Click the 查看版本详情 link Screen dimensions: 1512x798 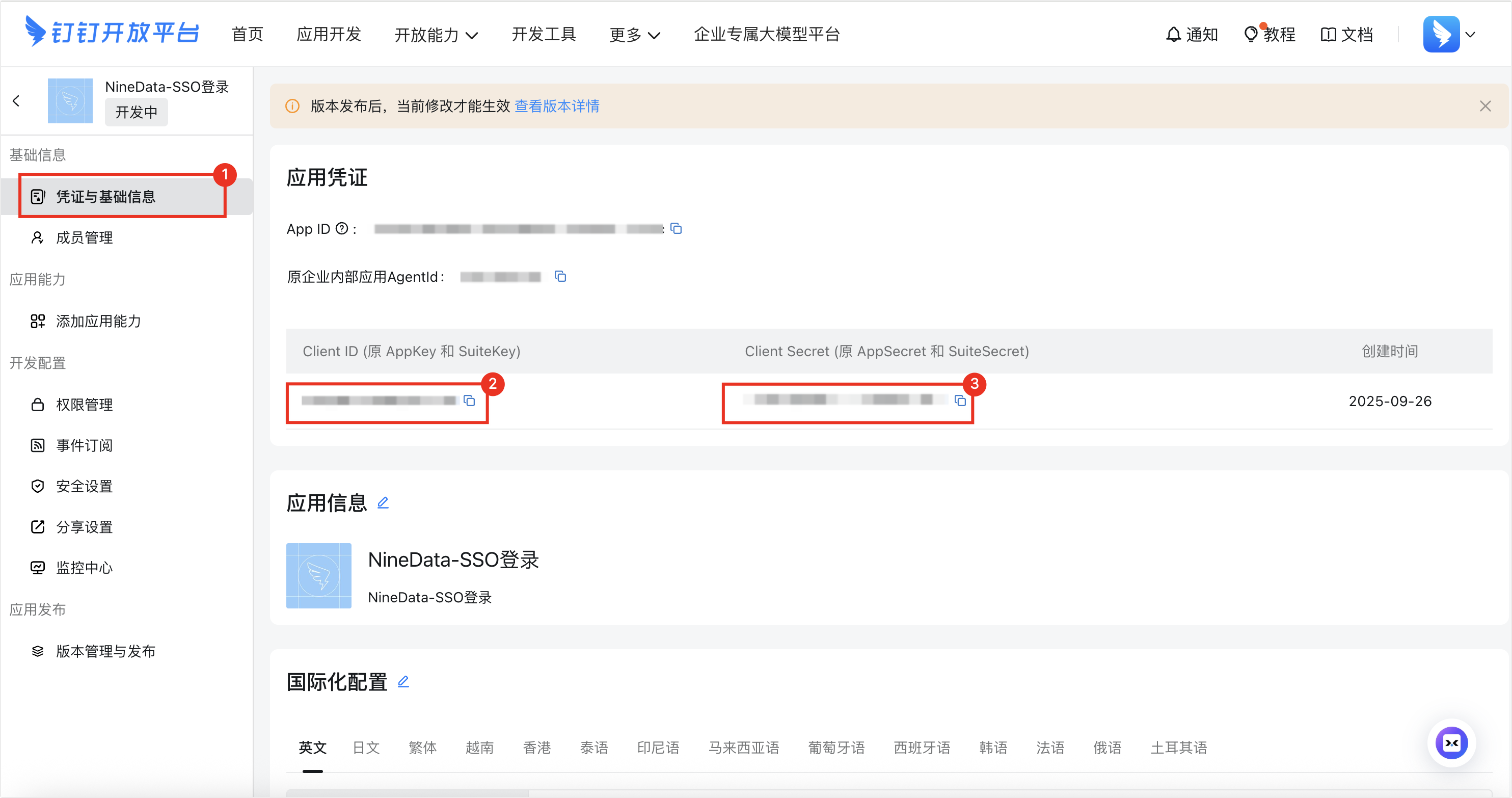click(556, 107)
